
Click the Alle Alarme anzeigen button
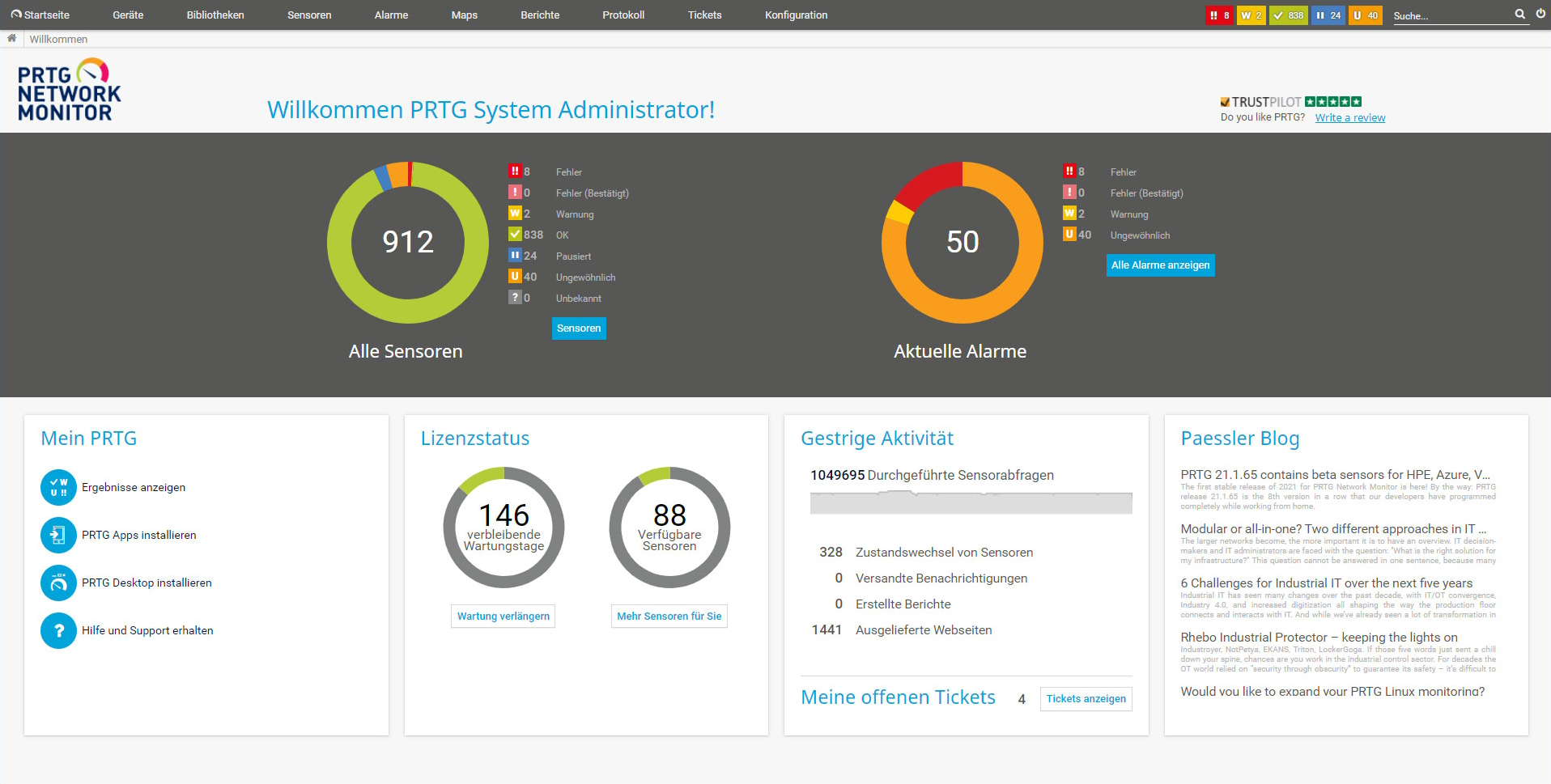1160,265
